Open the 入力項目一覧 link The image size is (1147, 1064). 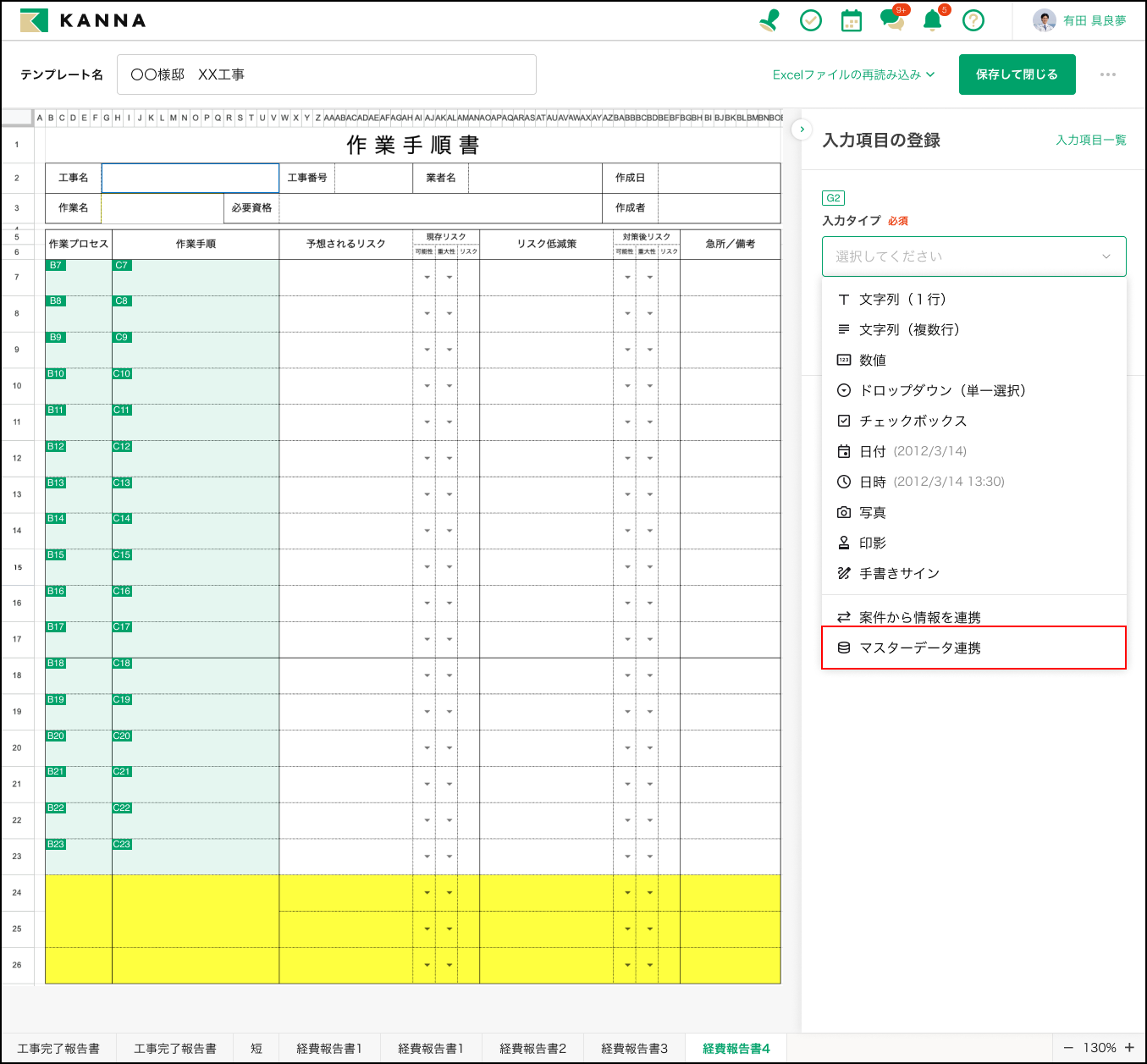pyautogui.click(x=1090, y=141)
